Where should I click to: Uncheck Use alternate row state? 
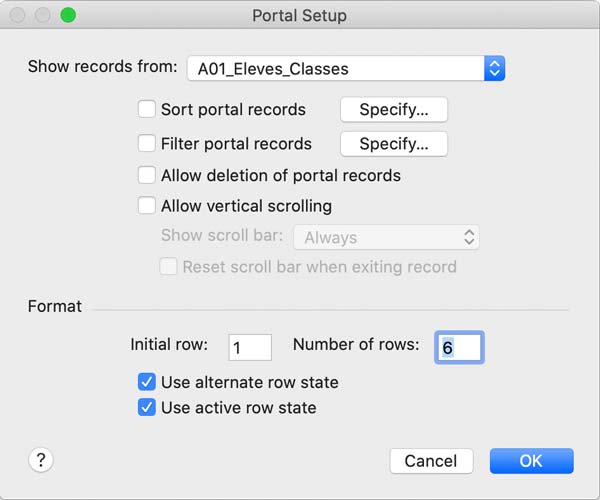(x=147, y=382)
